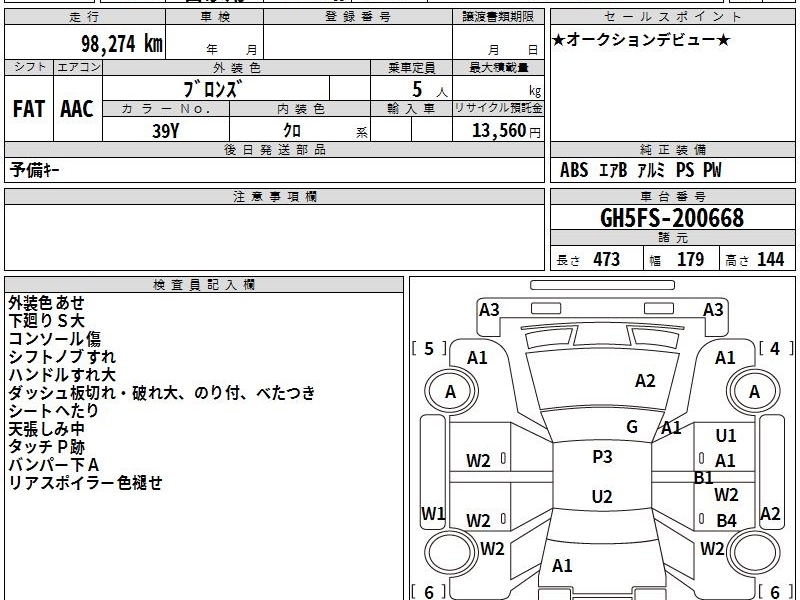The height and width of the screenshot is (600, 800).
Task: Click the エアコン header label
Action: tap(78, 67)
